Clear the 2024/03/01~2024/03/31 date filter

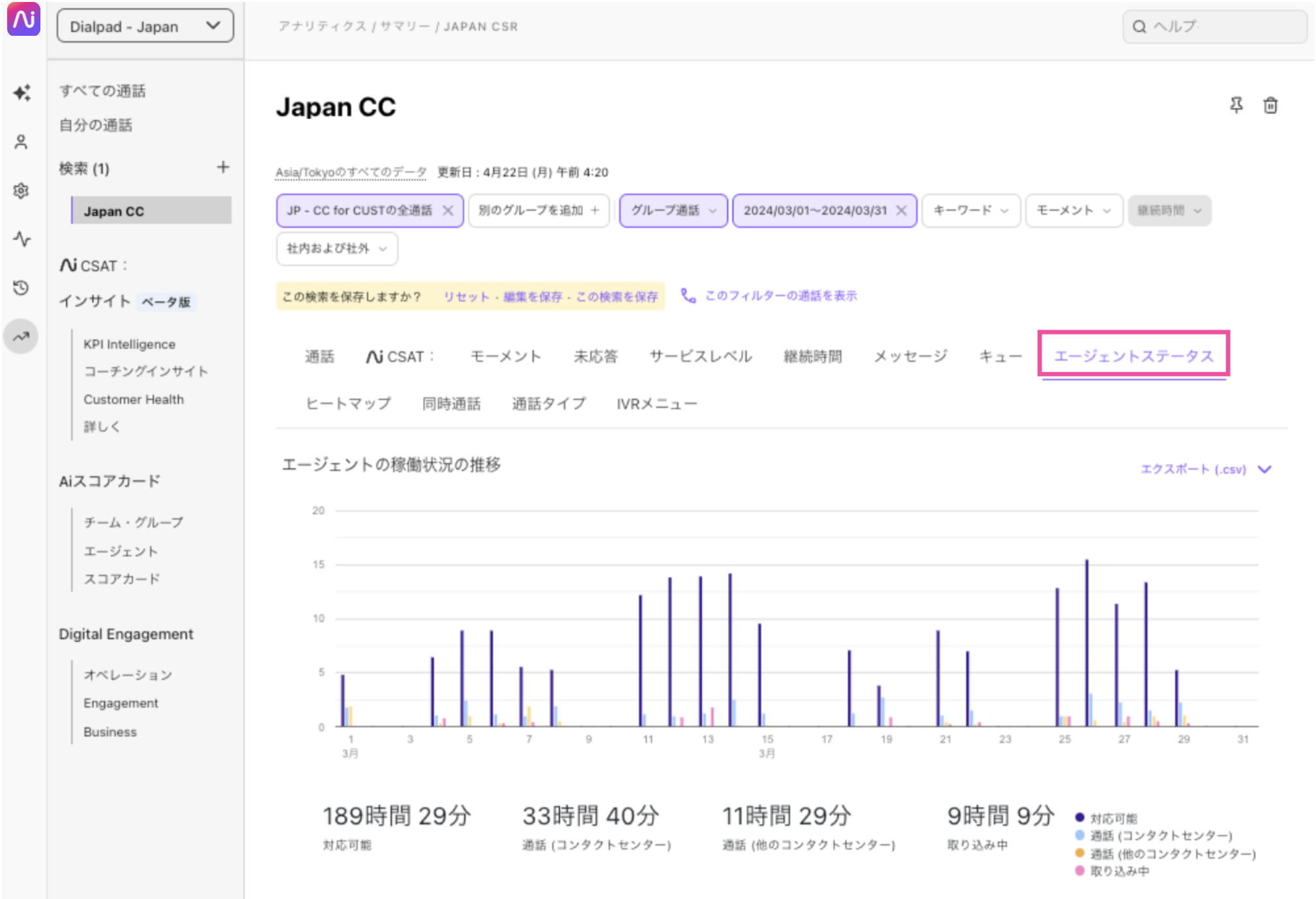[x=901, y=210]
